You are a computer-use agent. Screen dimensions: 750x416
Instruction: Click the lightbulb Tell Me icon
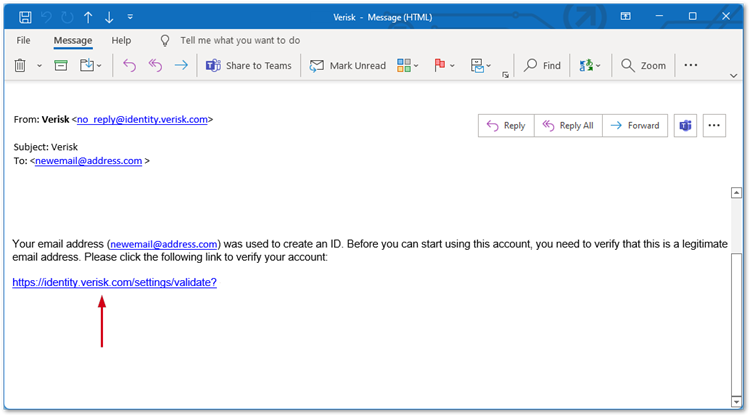click(165, 41)
